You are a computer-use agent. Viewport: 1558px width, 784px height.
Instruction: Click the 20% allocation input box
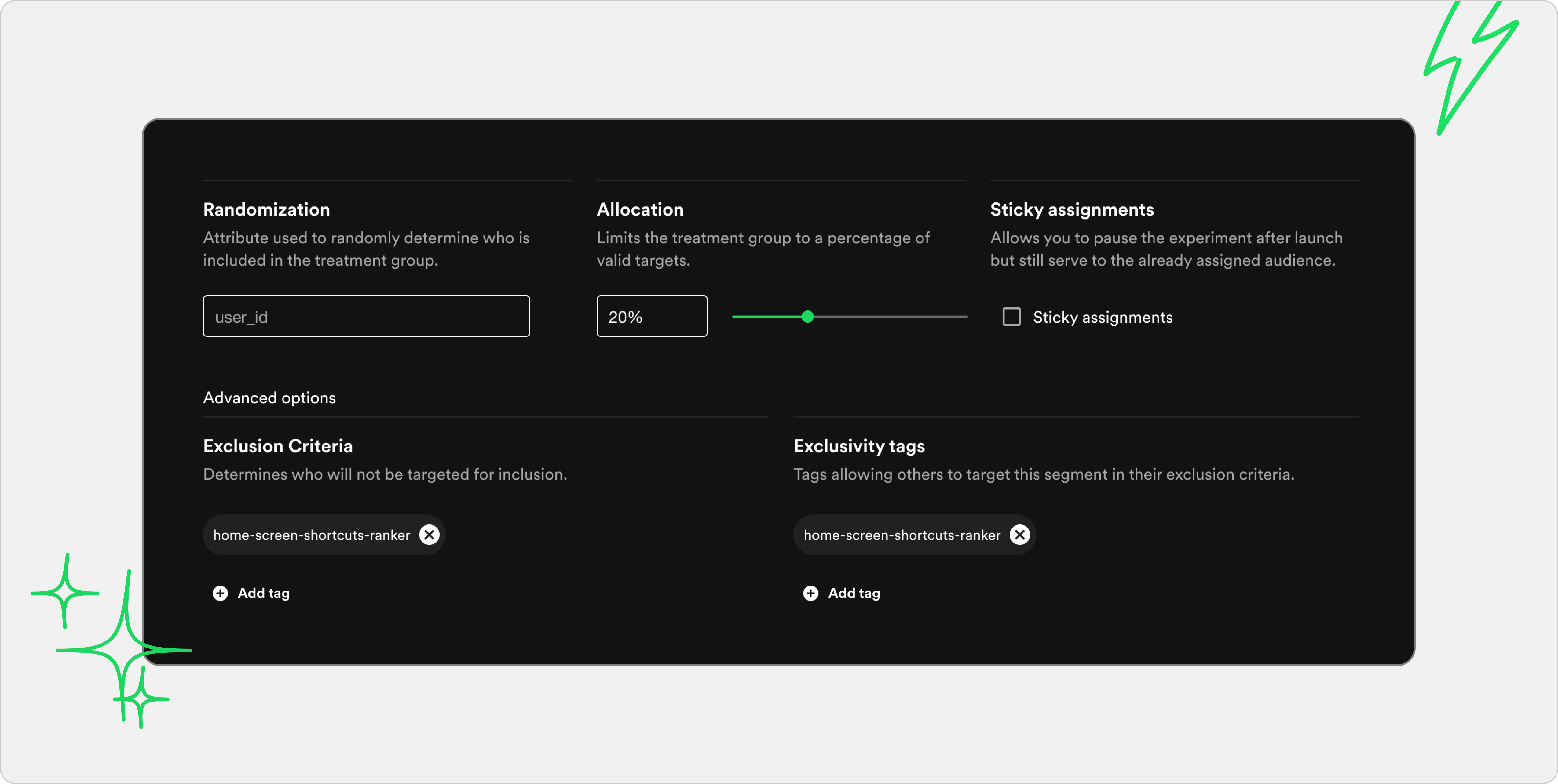point(651,316)
